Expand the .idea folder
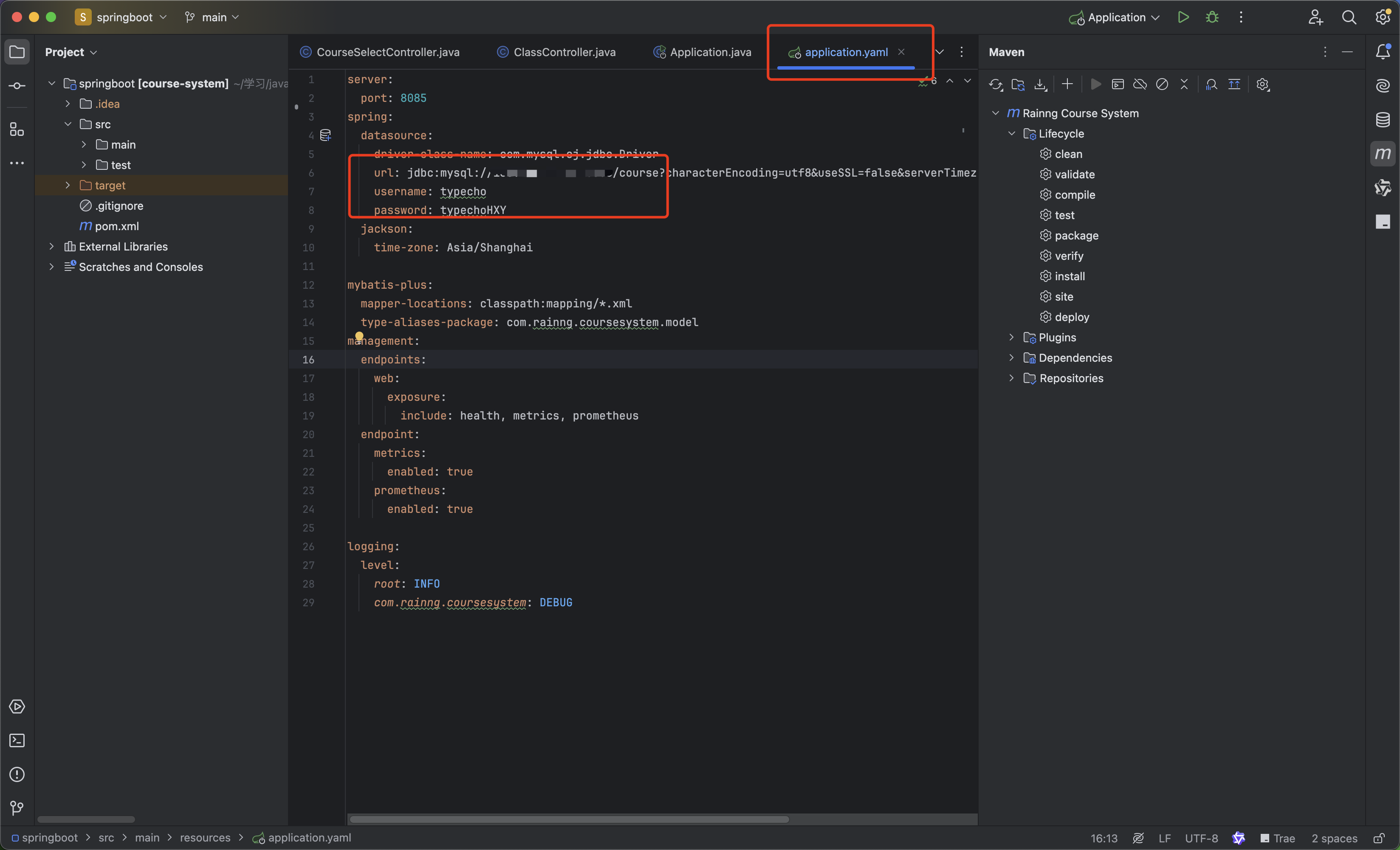 click(x=68, y=104)
